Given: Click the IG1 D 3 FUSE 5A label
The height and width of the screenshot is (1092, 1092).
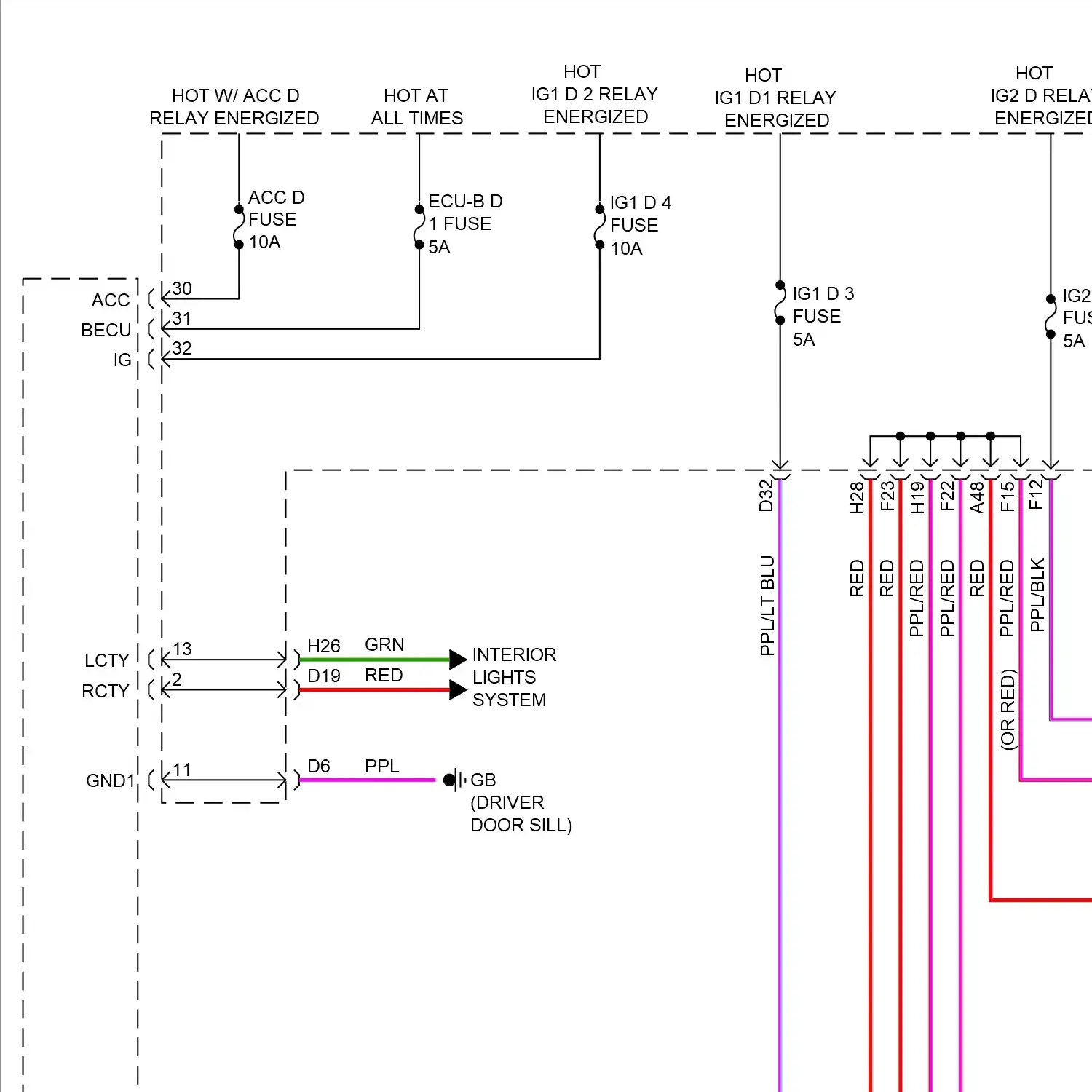Looking at the screenshot, I should point(823,317).
